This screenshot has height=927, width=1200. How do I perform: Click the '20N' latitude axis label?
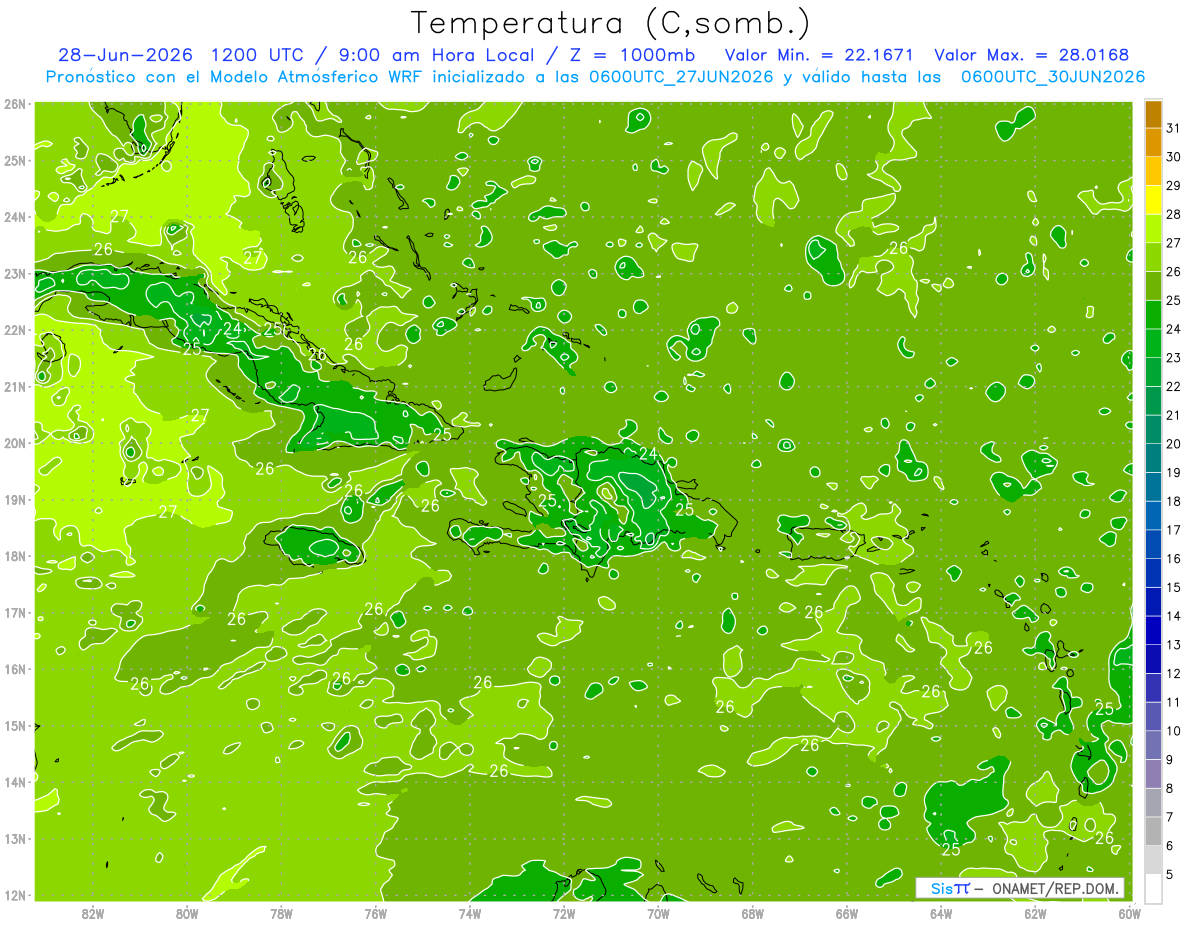pos(15,443)
